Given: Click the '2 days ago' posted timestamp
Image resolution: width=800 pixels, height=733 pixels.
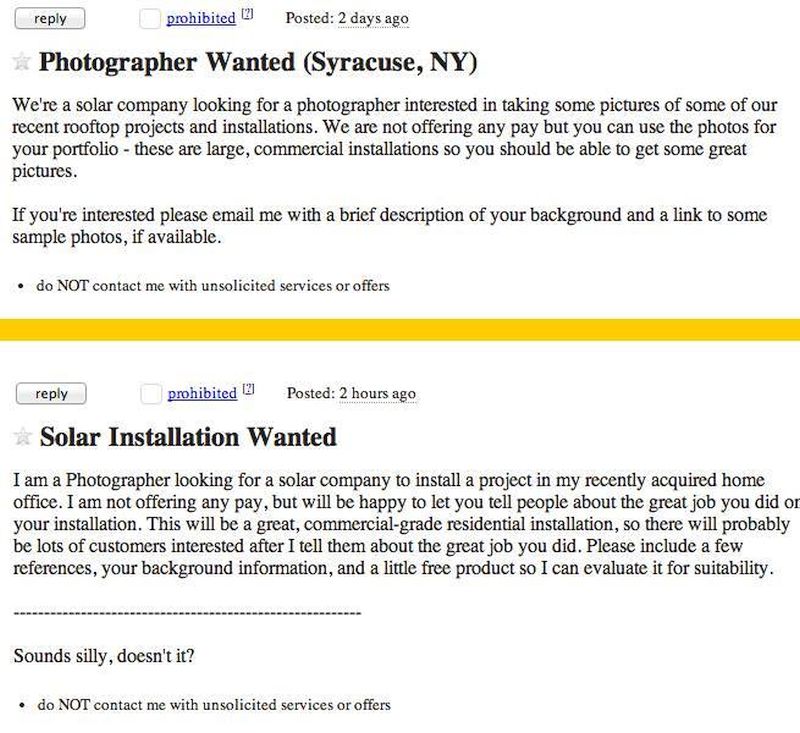Looking at the screenshot, I should (373, 18).
